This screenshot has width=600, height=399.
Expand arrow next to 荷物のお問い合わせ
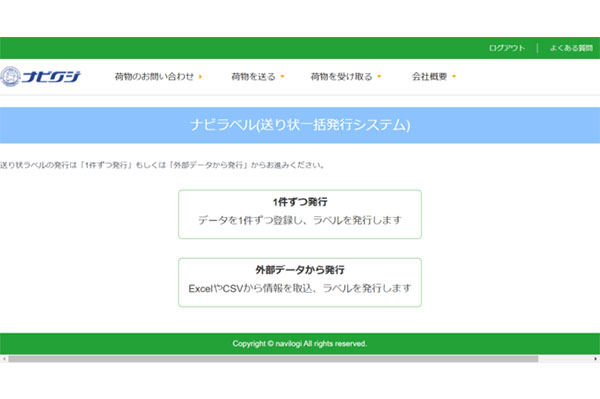[x=200, y=77]
